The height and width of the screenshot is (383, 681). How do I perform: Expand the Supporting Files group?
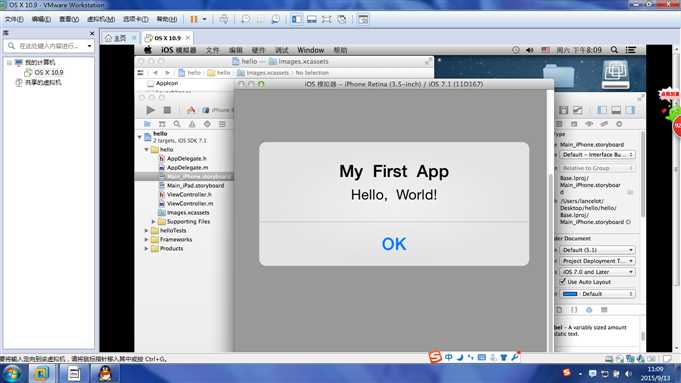coord(153,221)
